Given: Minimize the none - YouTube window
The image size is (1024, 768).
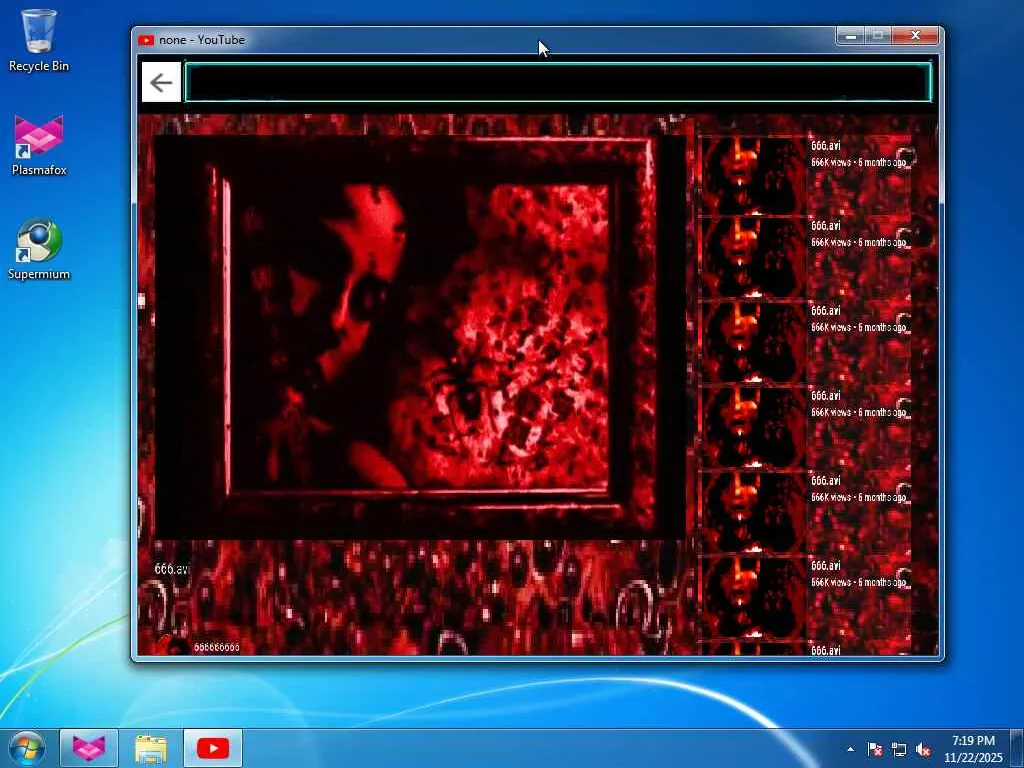Looking at the screenshot, I should [x=851, y=36].
